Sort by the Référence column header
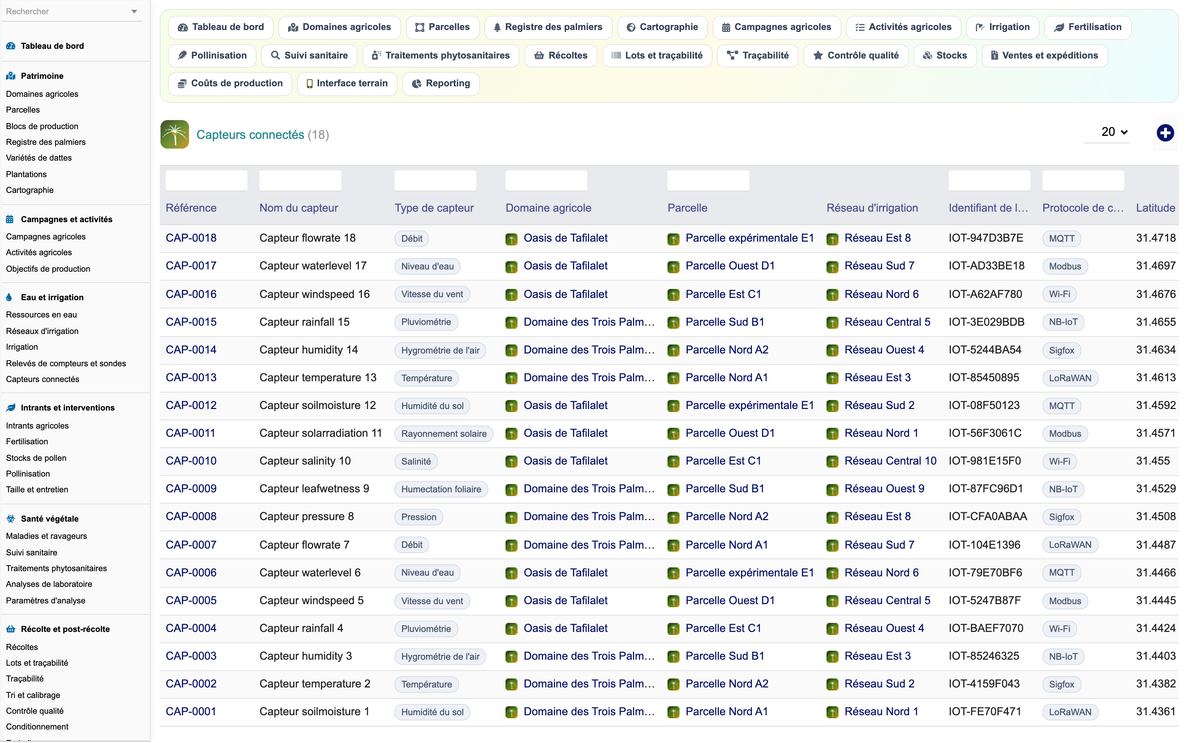This screenshot has width=1200, height=743. coord(191,208)
